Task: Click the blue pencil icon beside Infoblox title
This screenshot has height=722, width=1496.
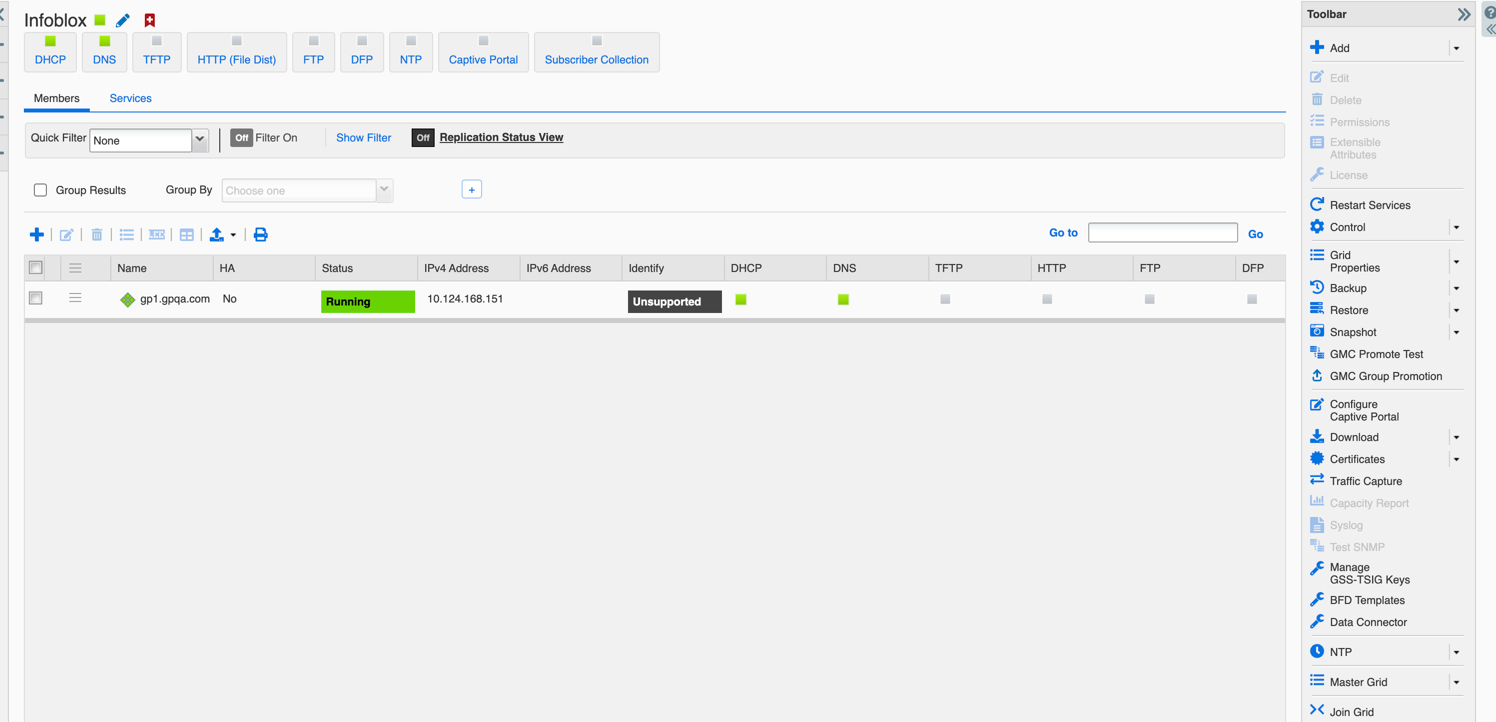Action: (123, 20)
